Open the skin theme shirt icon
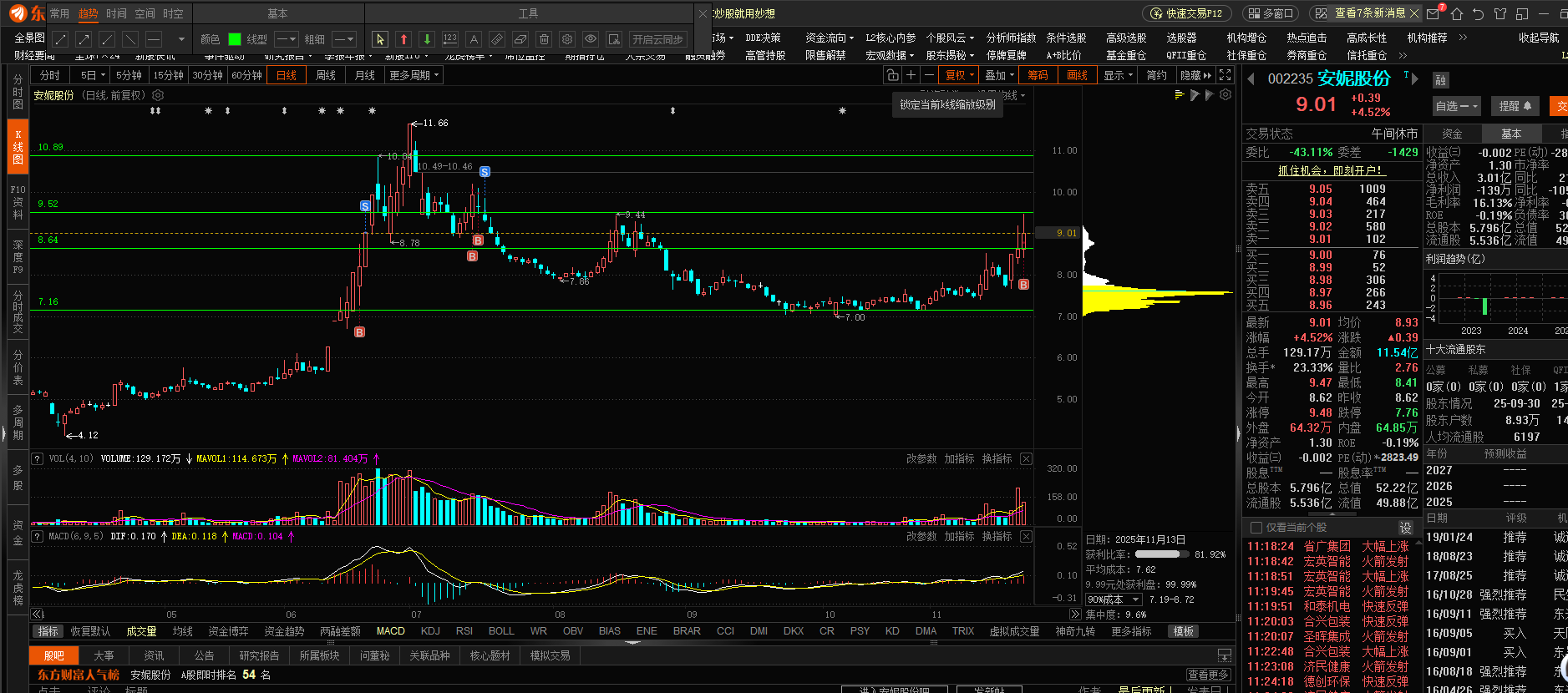 point(1500,13)
